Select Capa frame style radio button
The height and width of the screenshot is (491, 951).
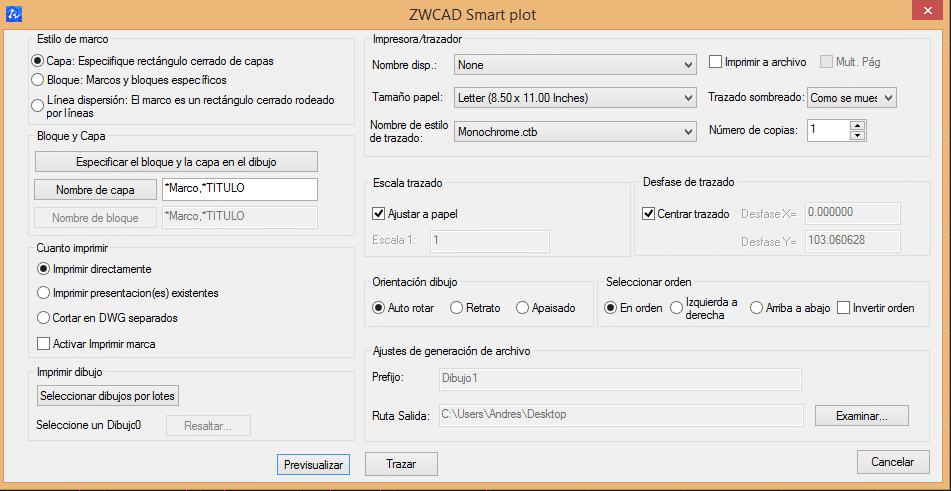tap(37, 61)
